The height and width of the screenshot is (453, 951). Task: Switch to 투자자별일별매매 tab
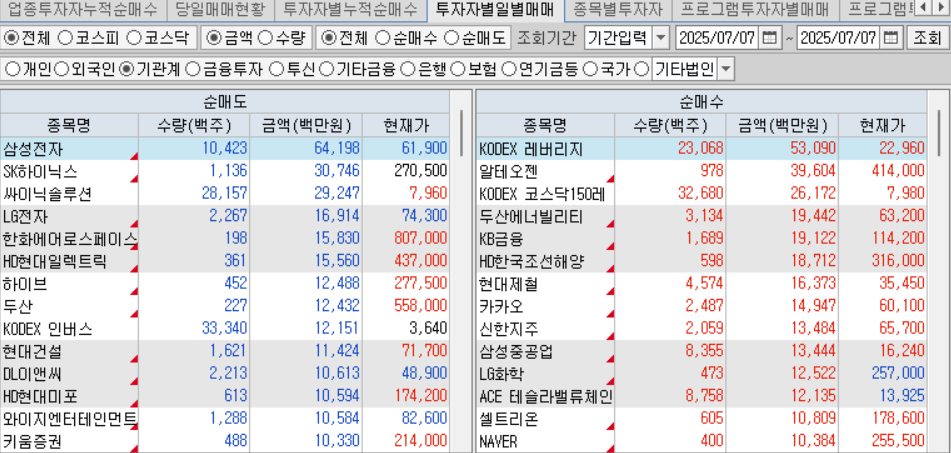click(x=495, y=8)
